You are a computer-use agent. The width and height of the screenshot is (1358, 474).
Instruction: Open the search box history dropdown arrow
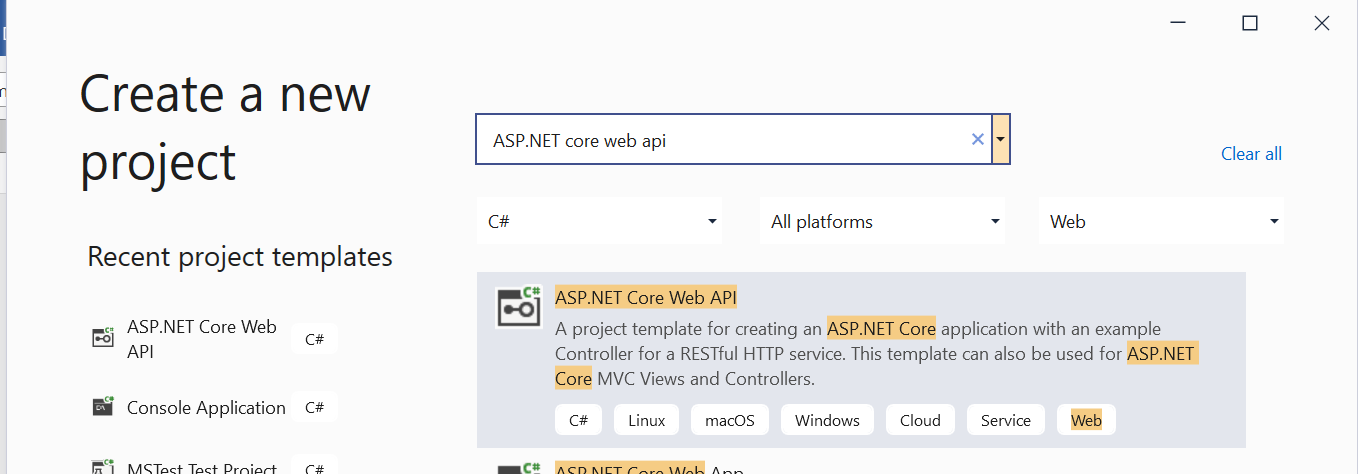click(x=1001, y=140)
